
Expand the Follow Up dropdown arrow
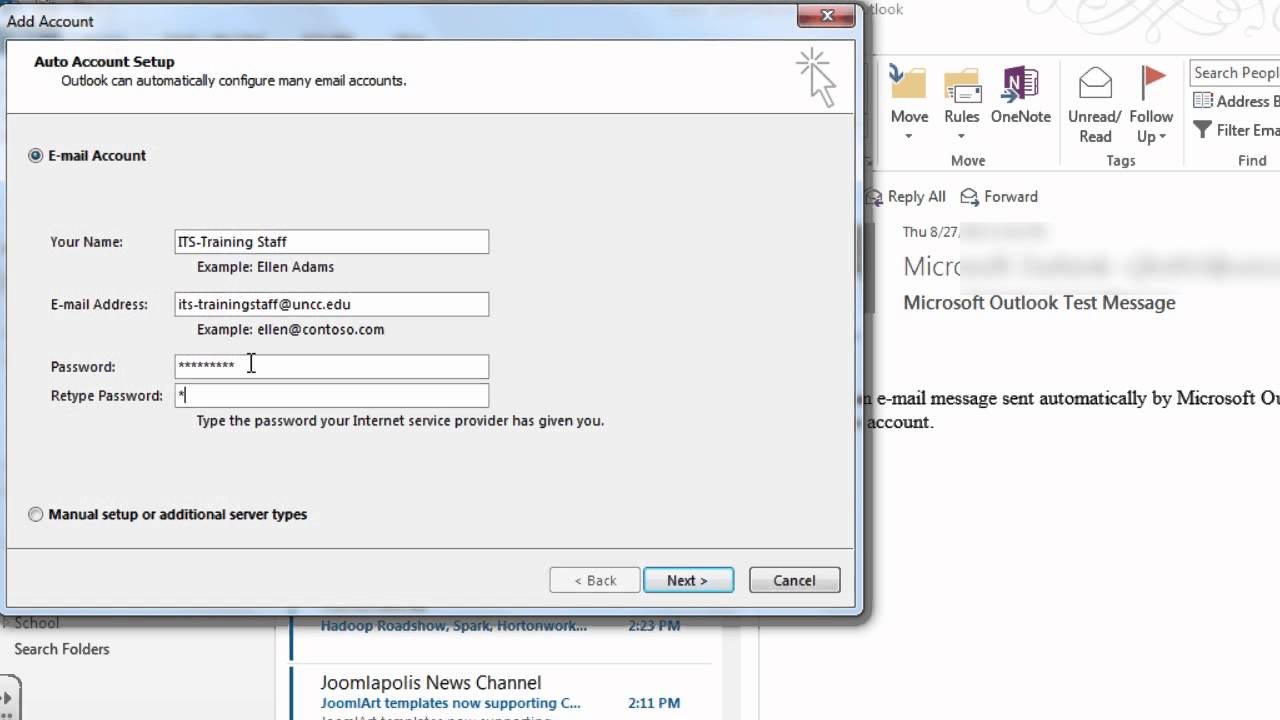[x=1162, y=137]
